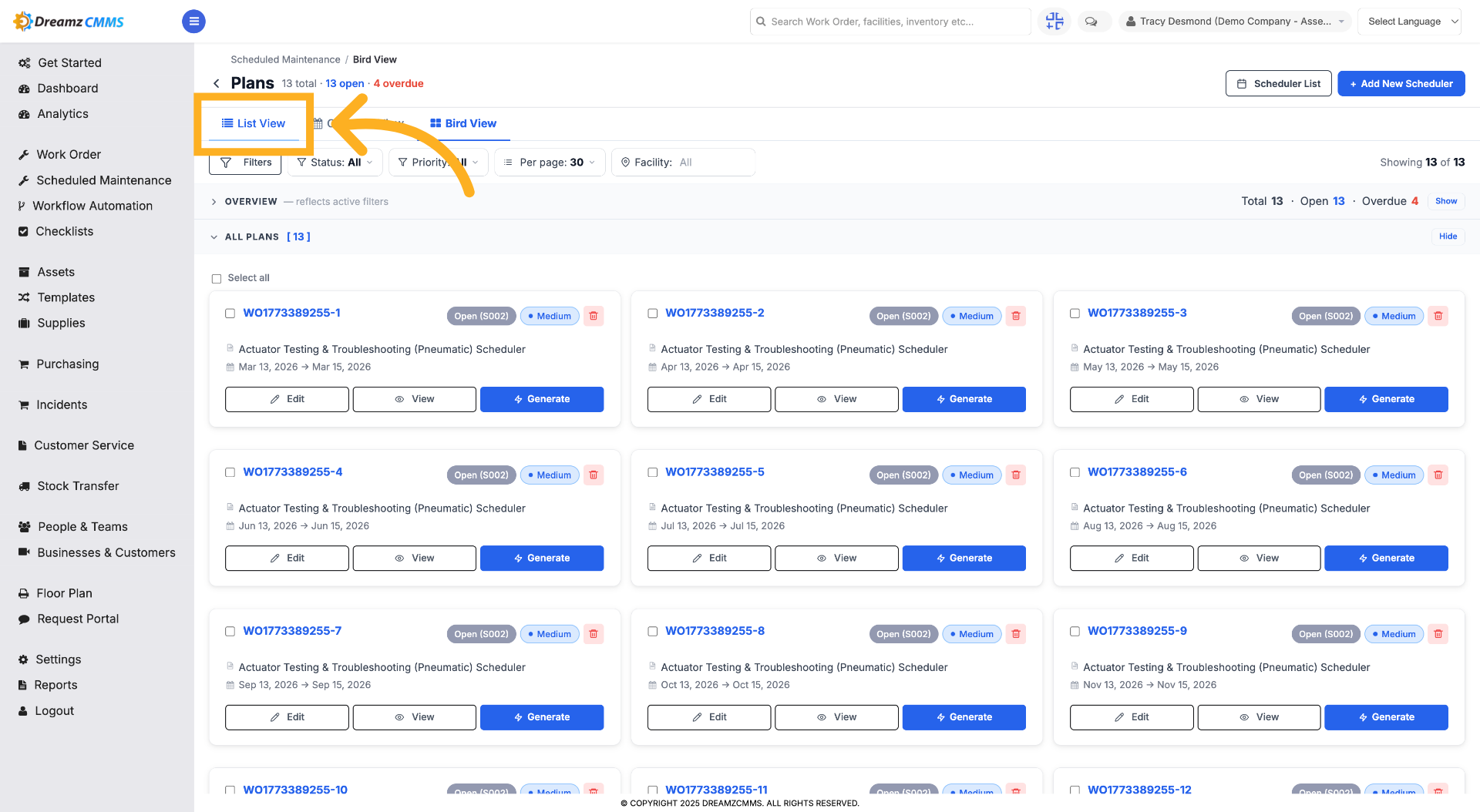Screen dimensions: 1480x812
Task: Open the chat messages icon
Action: (1091, 22)
